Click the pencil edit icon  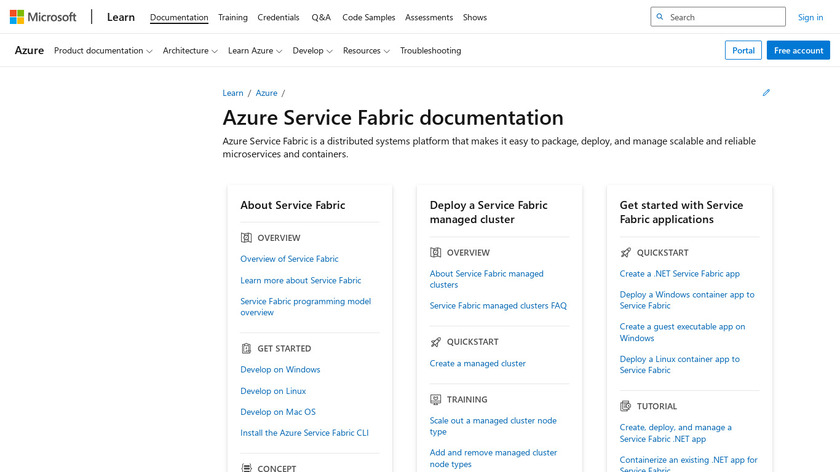766,93
